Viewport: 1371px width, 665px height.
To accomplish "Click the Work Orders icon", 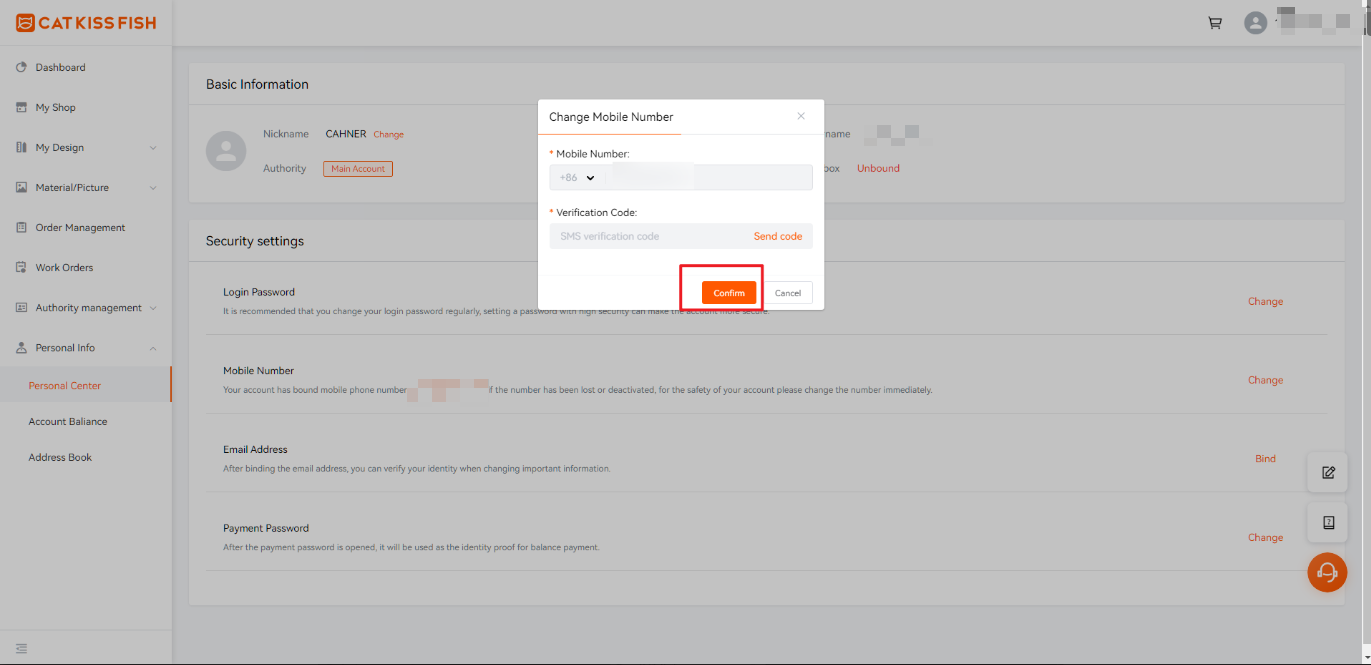I will tap(21, 267).
